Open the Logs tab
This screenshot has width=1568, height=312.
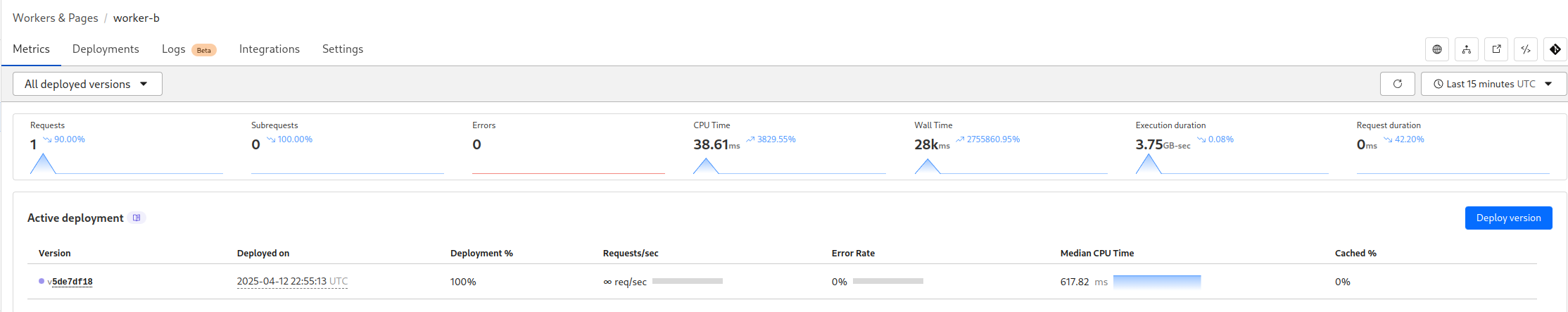174,49
